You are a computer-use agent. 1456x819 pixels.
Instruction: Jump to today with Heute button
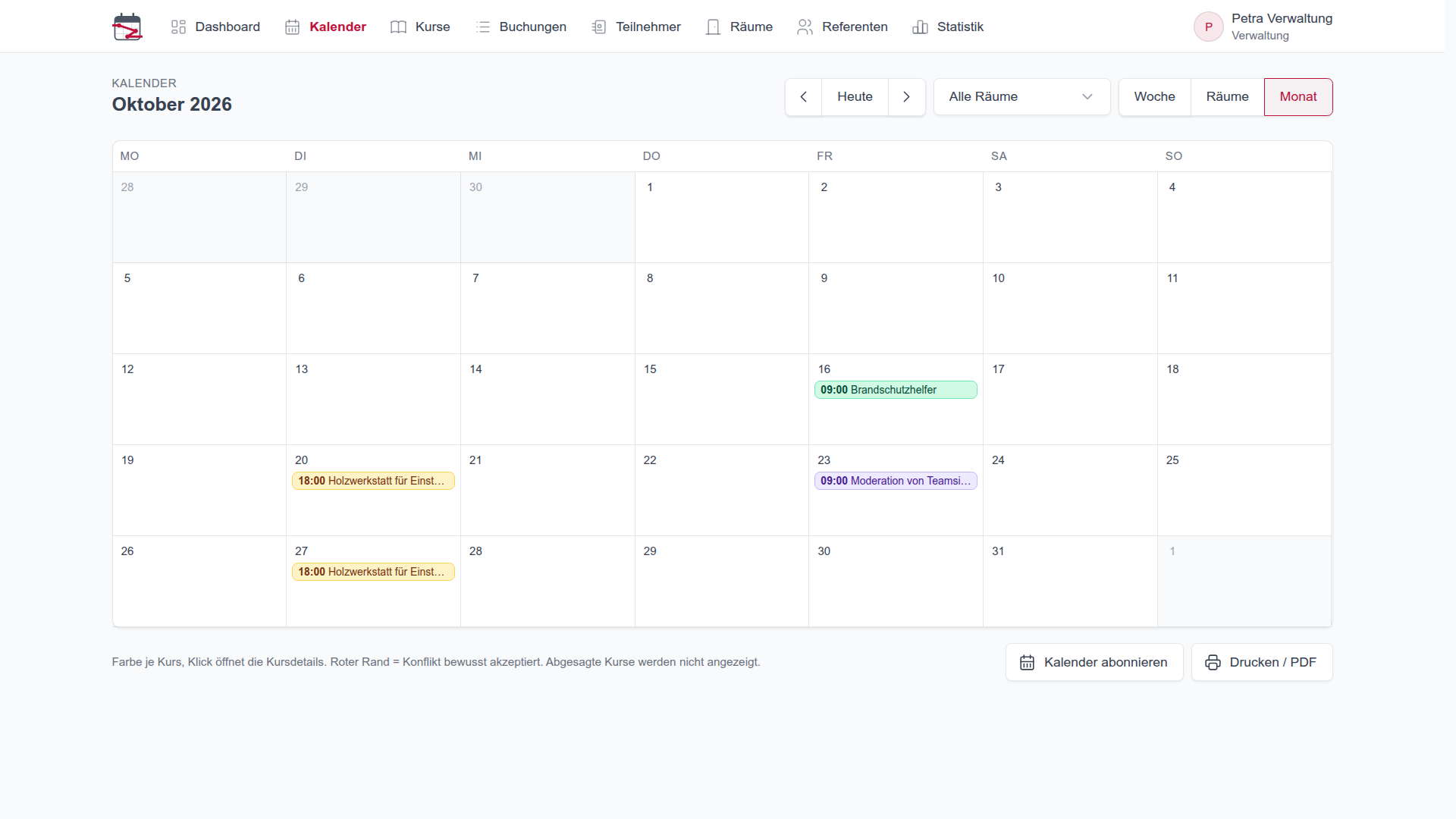[x=855, y=97]
